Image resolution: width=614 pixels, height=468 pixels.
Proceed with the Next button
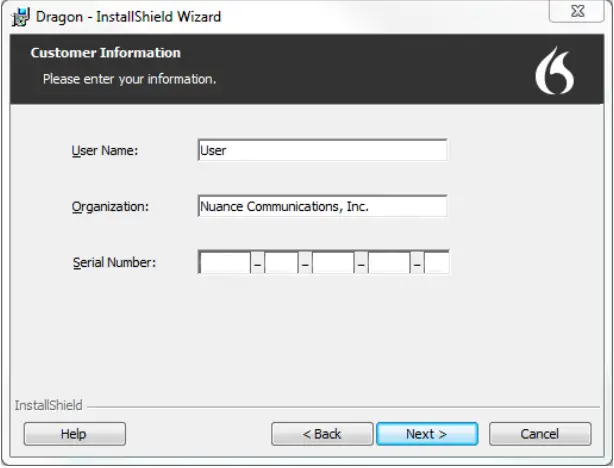427,434
